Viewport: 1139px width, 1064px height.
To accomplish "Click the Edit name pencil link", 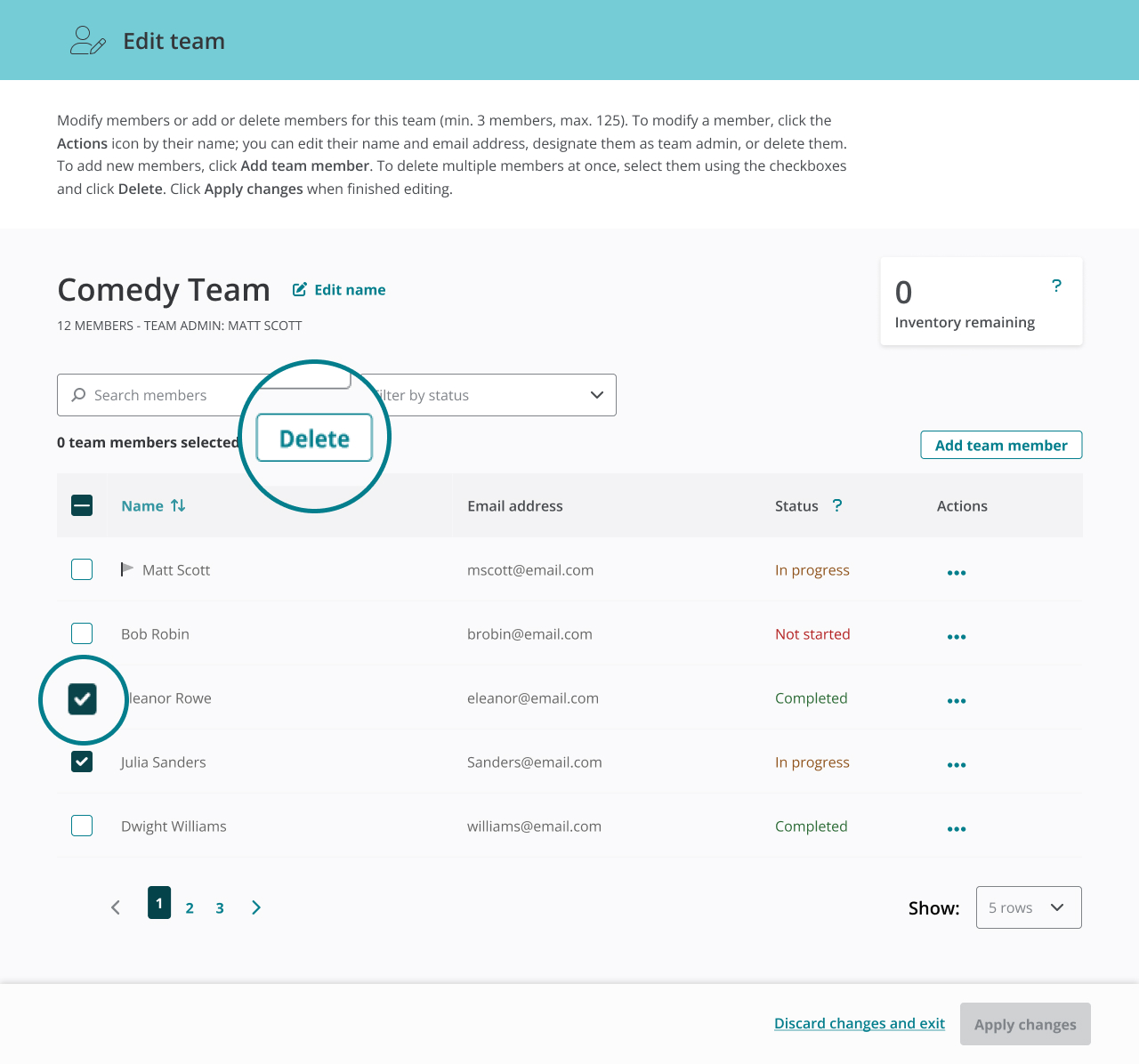I will [x=339, y=290].
